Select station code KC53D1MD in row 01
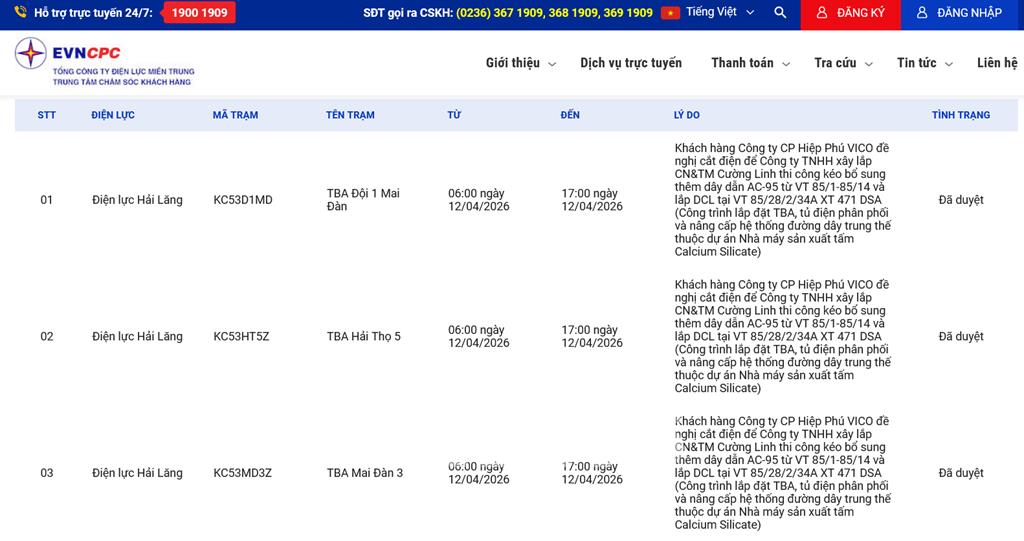 pyautogui.click(x=243, y=200)
